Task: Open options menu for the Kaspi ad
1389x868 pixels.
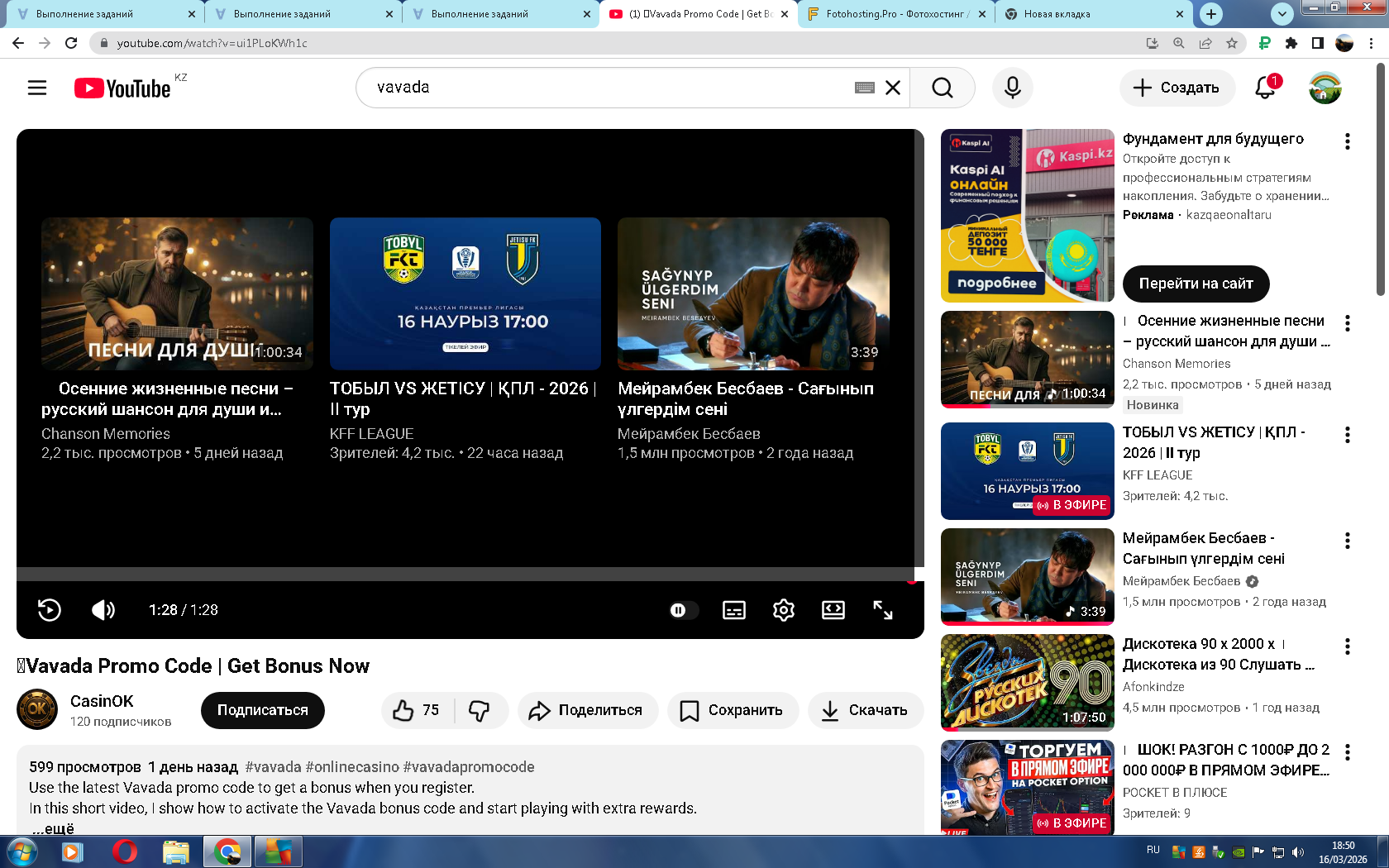Action: tap(1348, 141)
